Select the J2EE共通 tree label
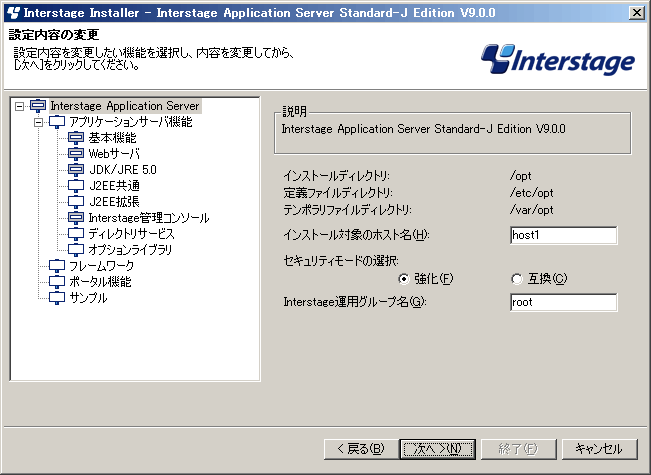The image size is (651, 475). 114,186
